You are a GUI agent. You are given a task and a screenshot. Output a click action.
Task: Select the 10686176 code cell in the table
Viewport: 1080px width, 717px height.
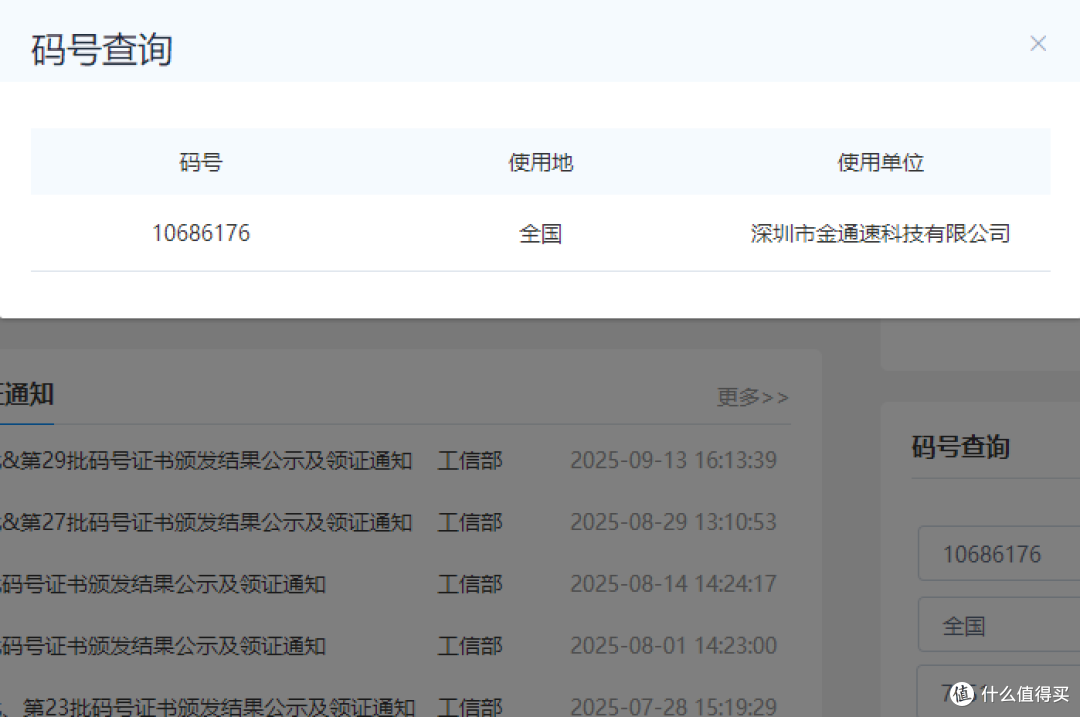pyautogui.click(x=200, y=233)
